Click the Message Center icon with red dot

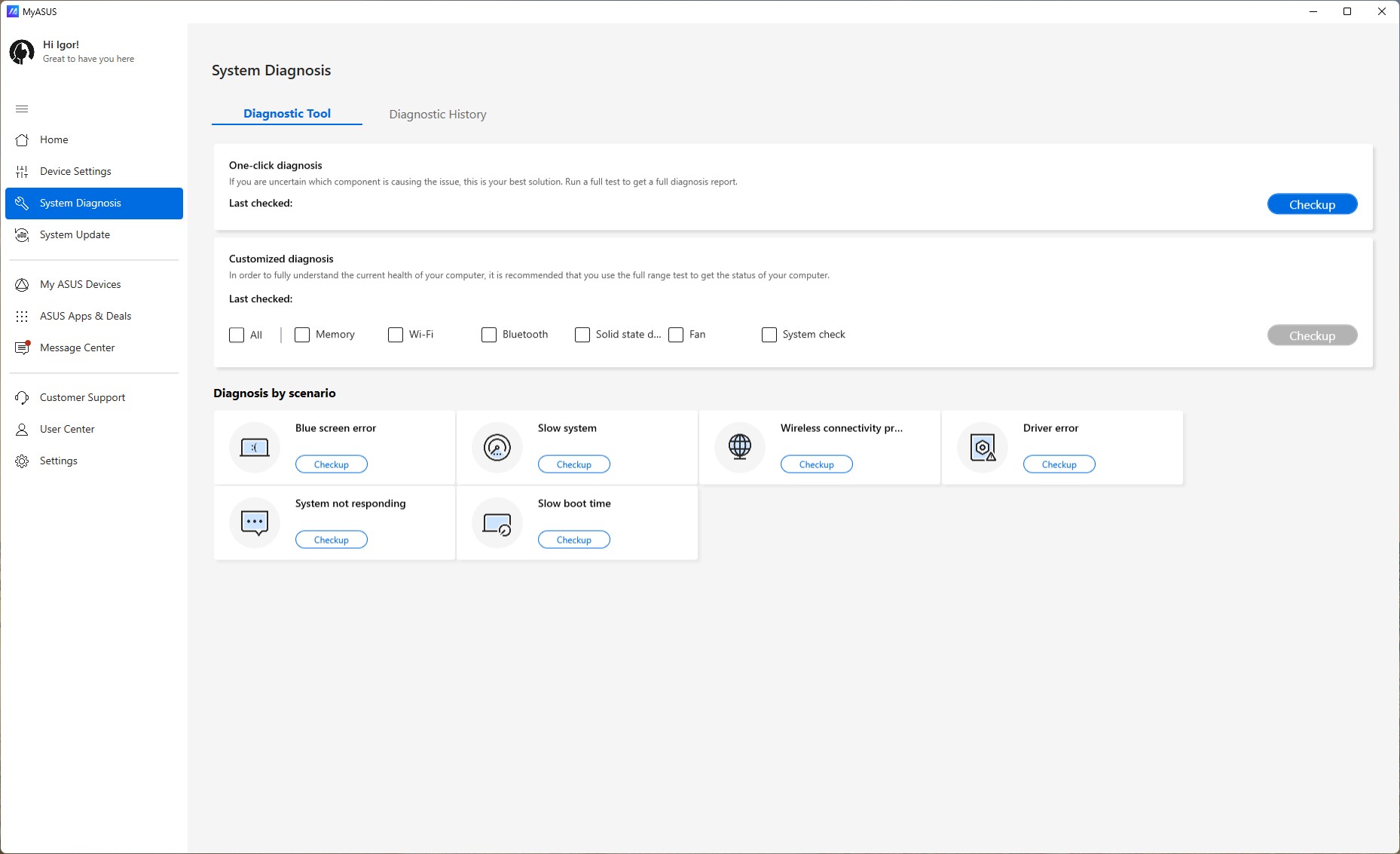coord(23,347)
